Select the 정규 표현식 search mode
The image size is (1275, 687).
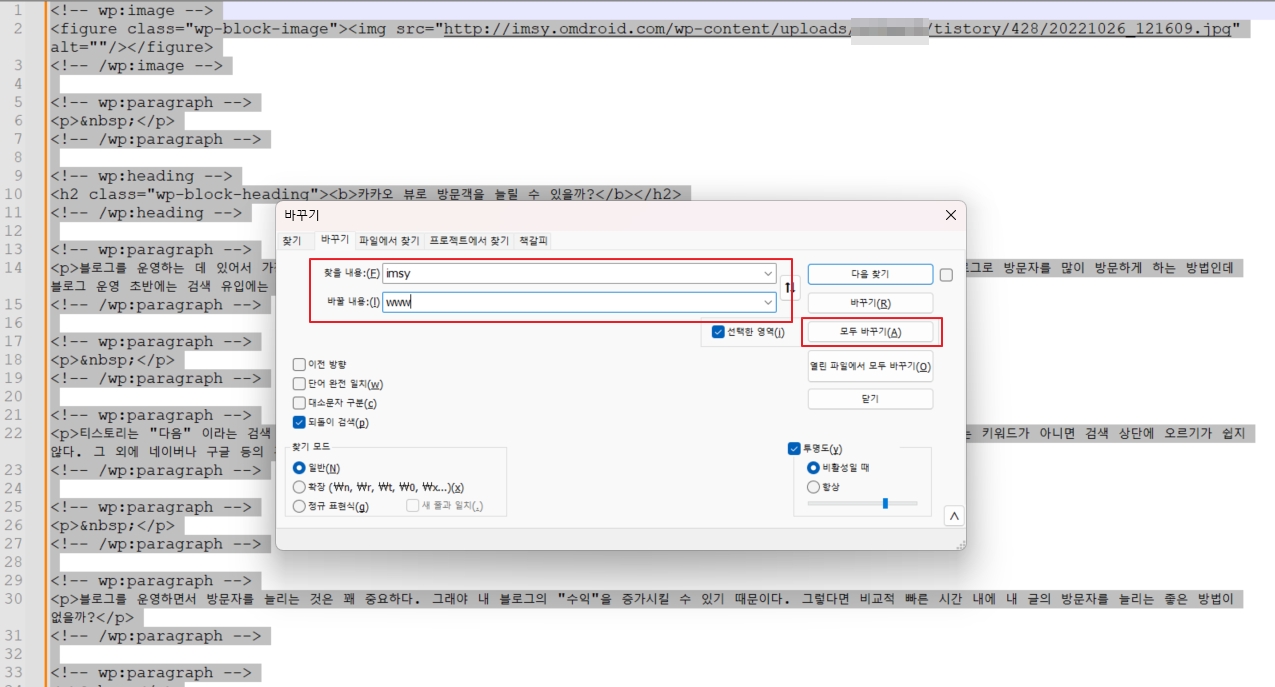coord(299,506)
